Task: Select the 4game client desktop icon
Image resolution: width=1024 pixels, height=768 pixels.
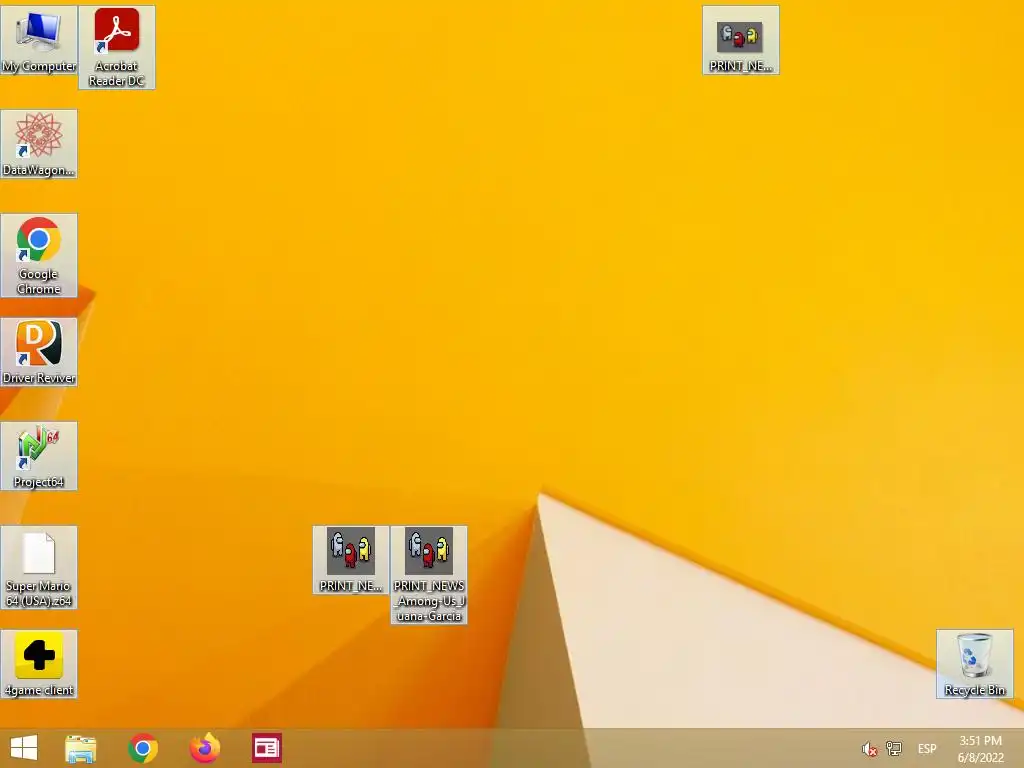Action: (39, 664)
